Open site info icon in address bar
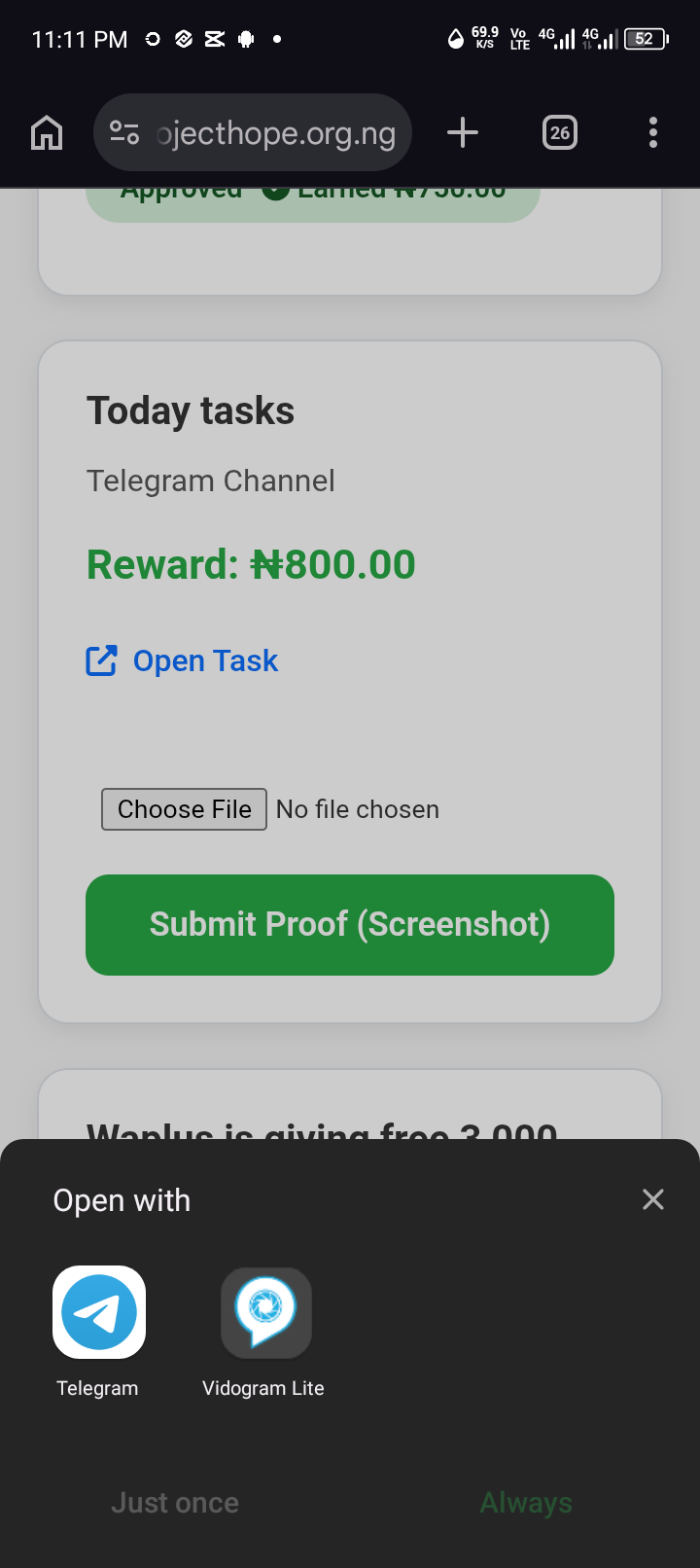700x1568 pixels. 124,132
